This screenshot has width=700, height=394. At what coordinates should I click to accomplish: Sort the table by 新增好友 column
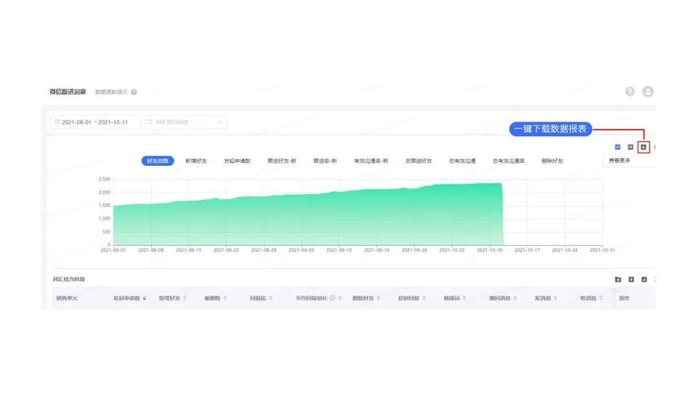tap(169, 298)
